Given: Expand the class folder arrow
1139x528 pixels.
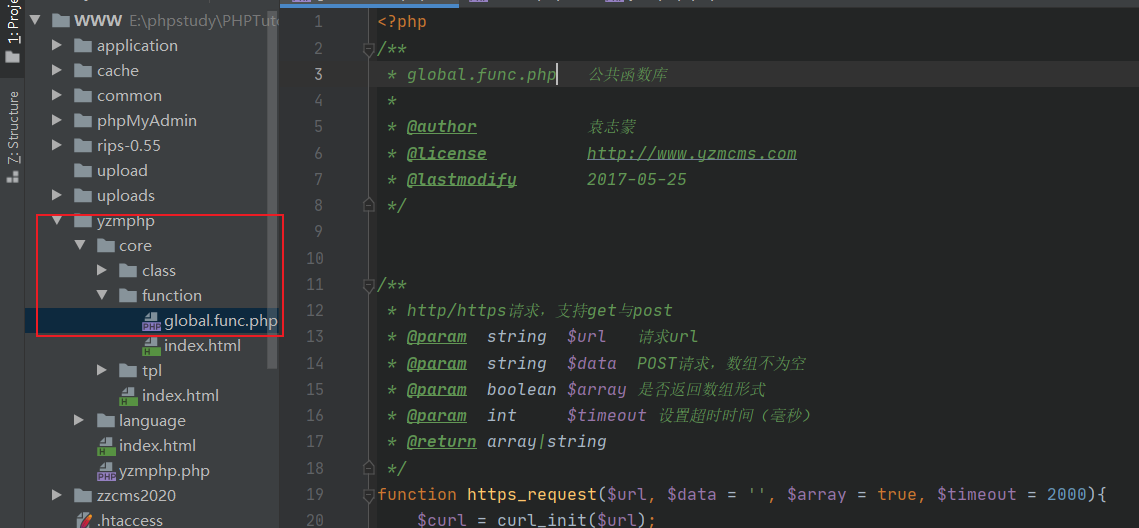Looking at the screenshot, I should [x=101, y=271].
